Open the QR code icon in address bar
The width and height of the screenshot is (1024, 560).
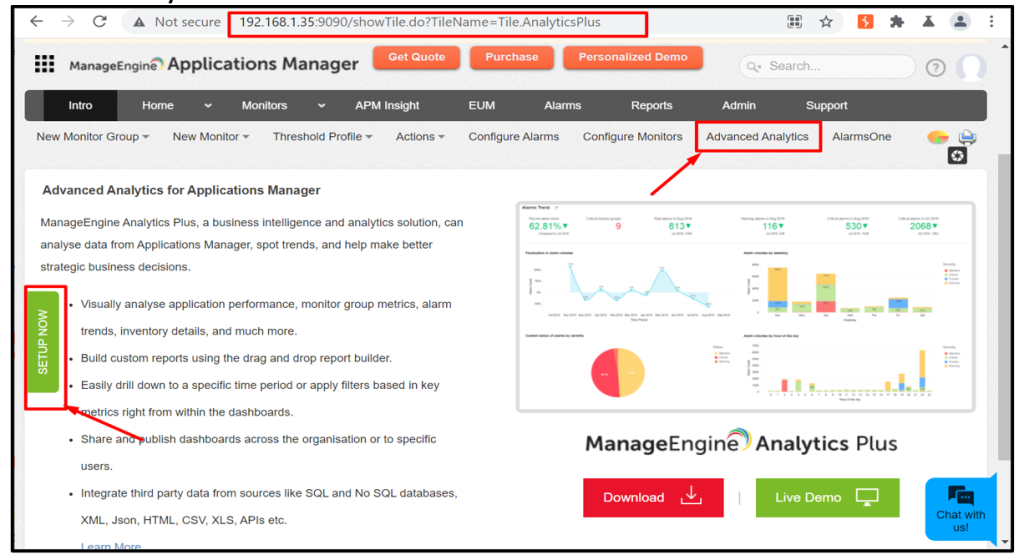[794, 22]
